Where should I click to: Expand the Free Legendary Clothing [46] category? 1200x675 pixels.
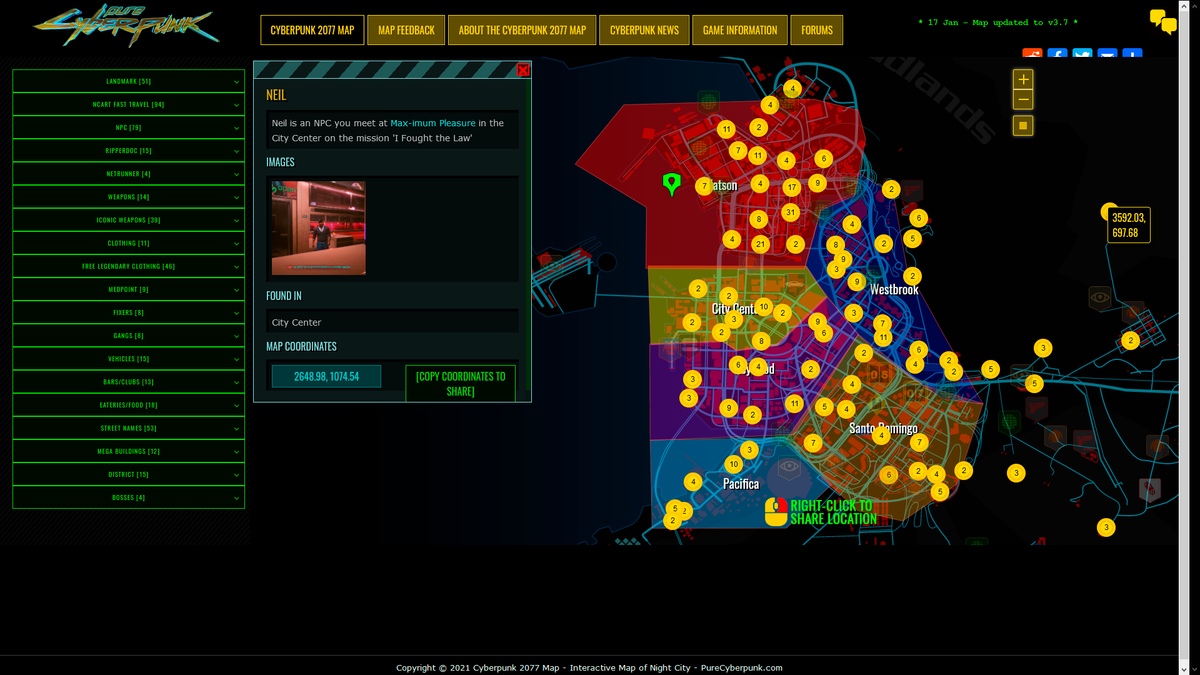pyautogui.click(x=128, y=266)
